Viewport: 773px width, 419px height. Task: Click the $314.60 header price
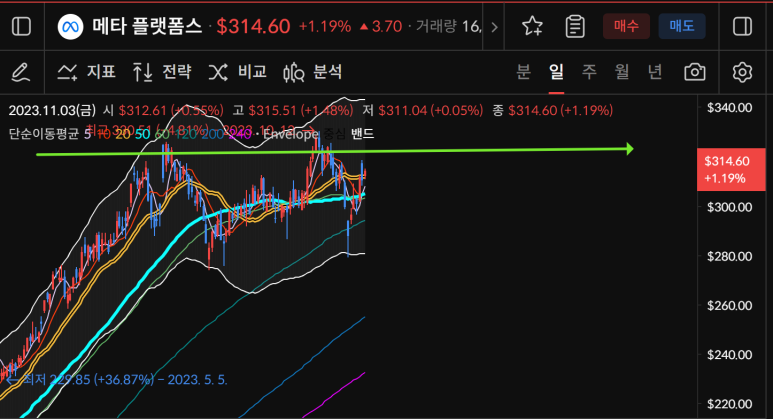coord(253,27)
